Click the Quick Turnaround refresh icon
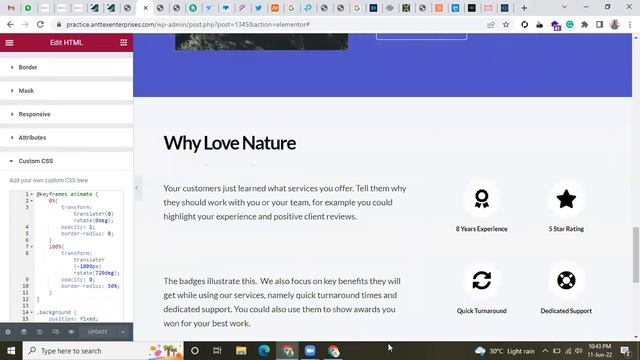Image resolution: width=640 pixels, height=360 pixels. coord(482,280)
